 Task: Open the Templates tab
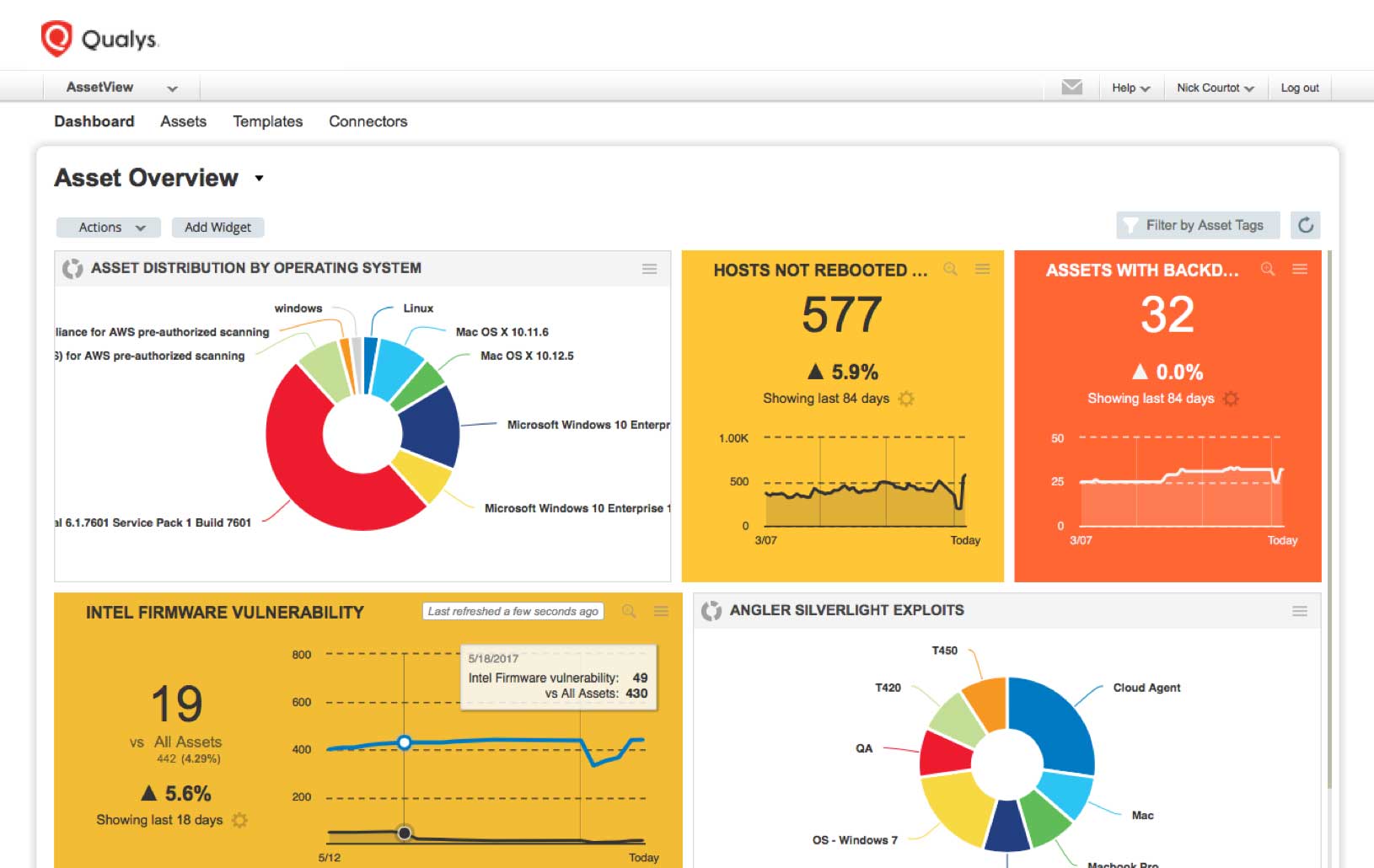click(267, 121)
